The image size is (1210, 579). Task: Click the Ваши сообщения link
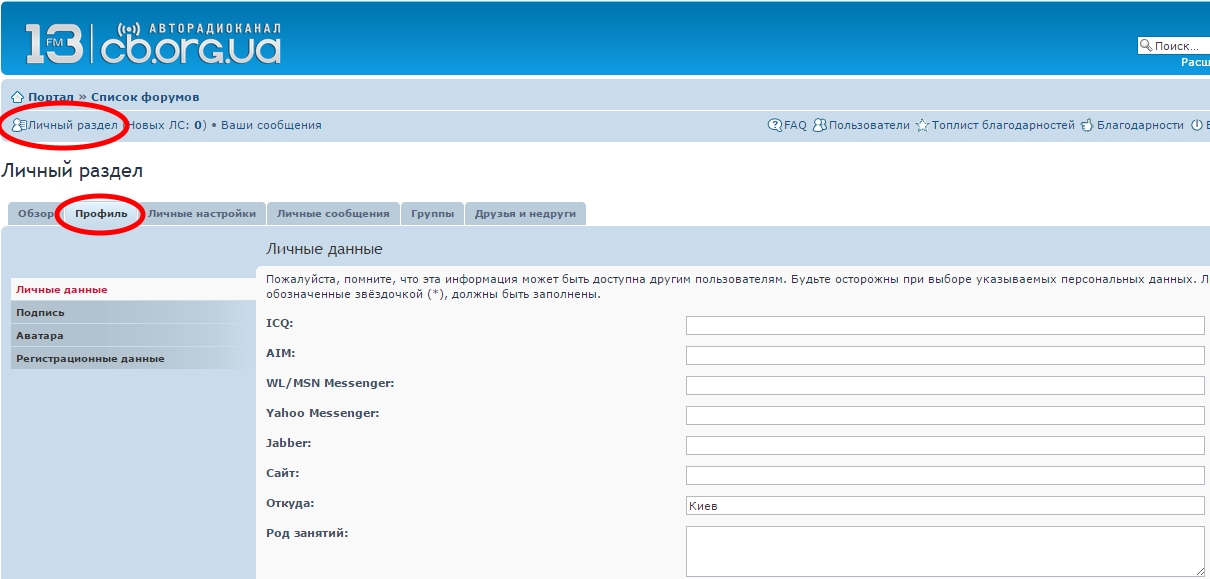pyautogui.click(x=271, y=125)
